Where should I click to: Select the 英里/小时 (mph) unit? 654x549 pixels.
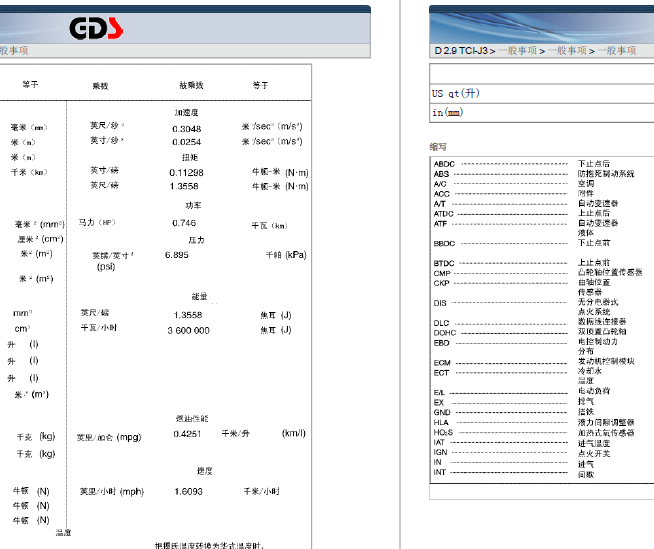112,492
